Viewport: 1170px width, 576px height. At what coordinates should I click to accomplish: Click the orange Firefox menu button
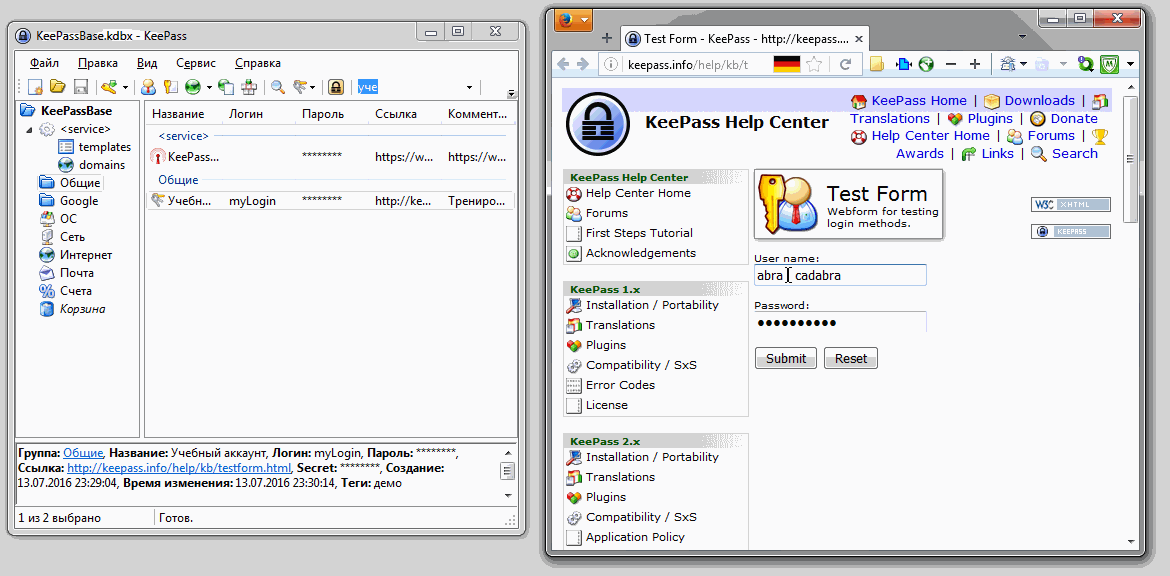(572, 19)
